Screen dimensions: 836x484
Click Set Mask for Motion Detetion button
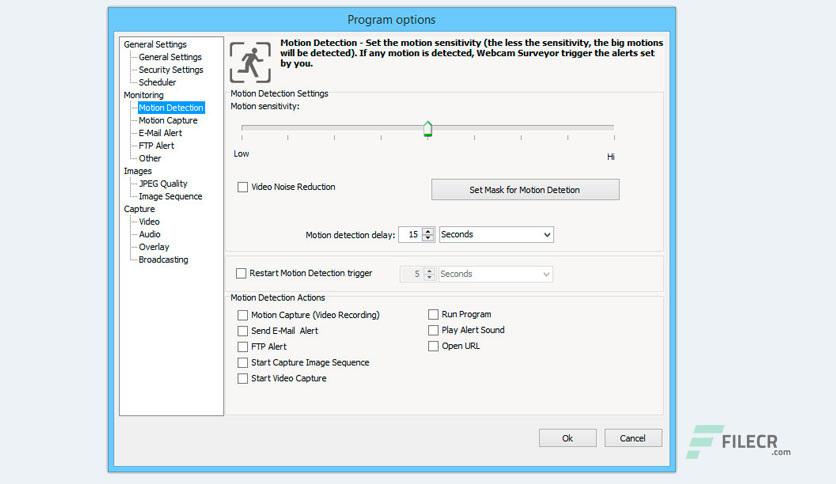coord(525,190)
